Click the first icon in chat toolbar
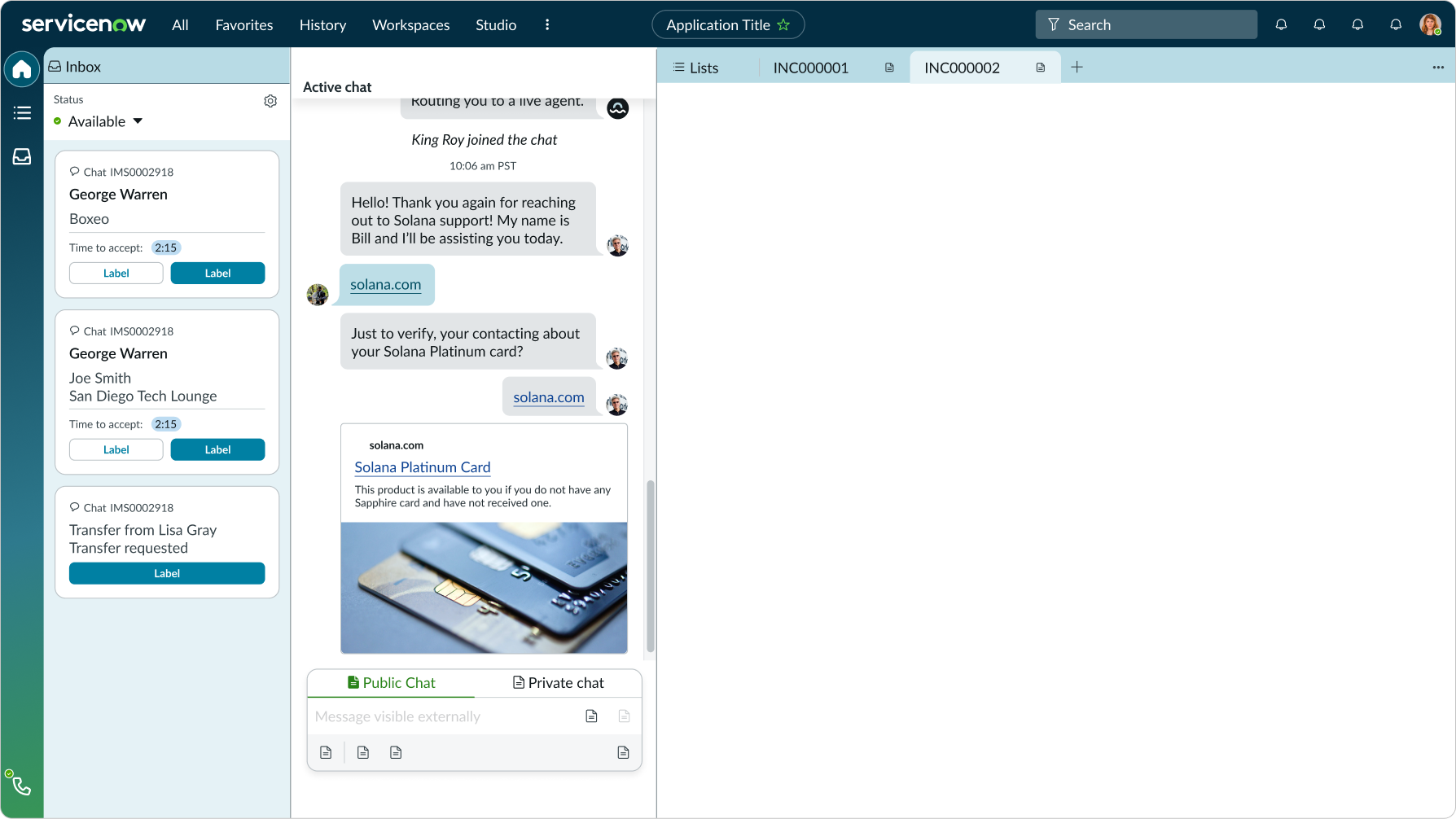This screenshot has height=819, width=1456. click(326, 753)
